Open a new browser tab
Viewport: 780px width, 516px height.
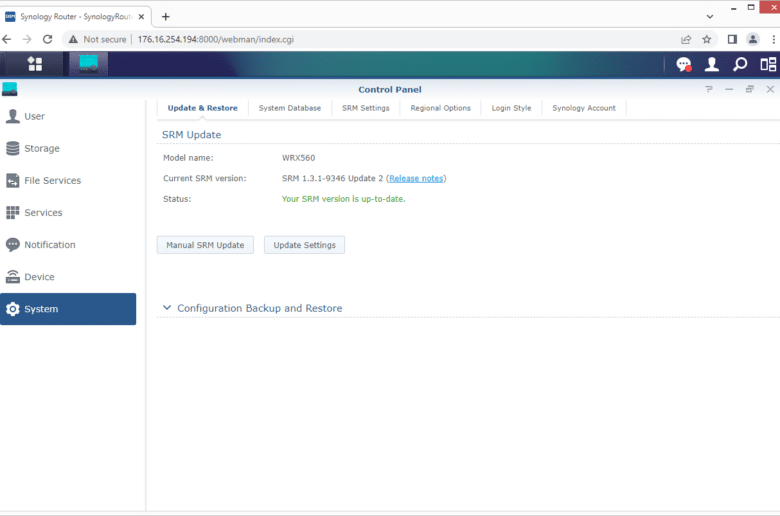click(x=166, y=16)
